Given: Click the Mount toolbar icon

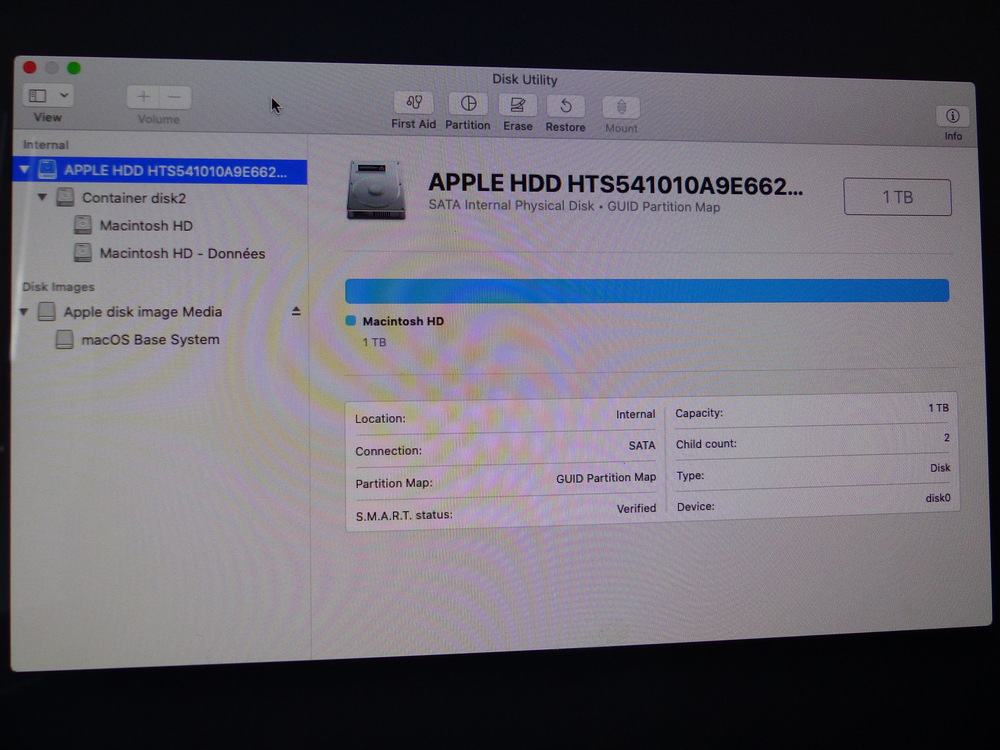Looking at the screenshot, I should point(621,108).
